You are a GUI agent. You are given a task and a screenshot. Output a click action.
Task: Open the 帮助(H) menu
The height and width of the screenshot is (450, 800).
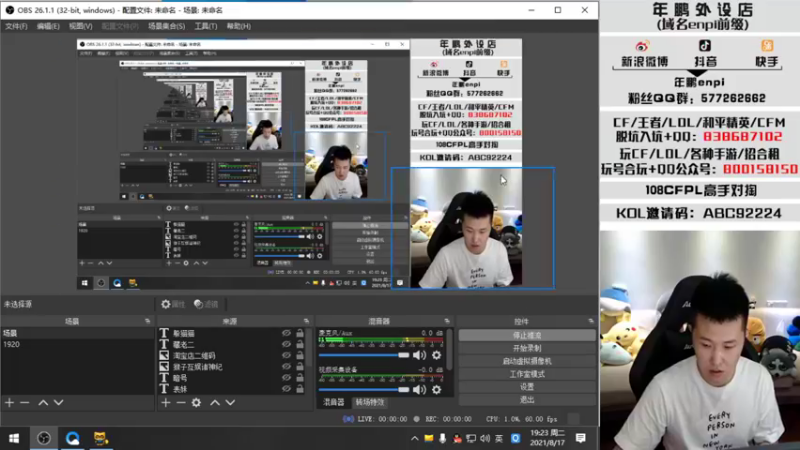[x=238, y=26]
